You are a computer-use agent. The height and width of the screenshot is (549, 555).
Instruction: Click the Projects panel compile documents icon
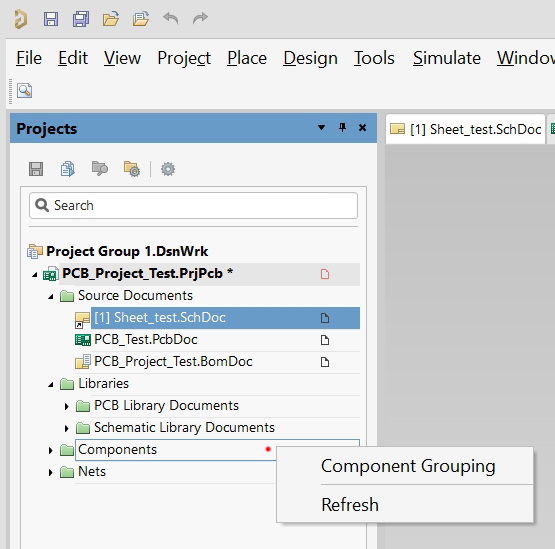pos(67,169)
